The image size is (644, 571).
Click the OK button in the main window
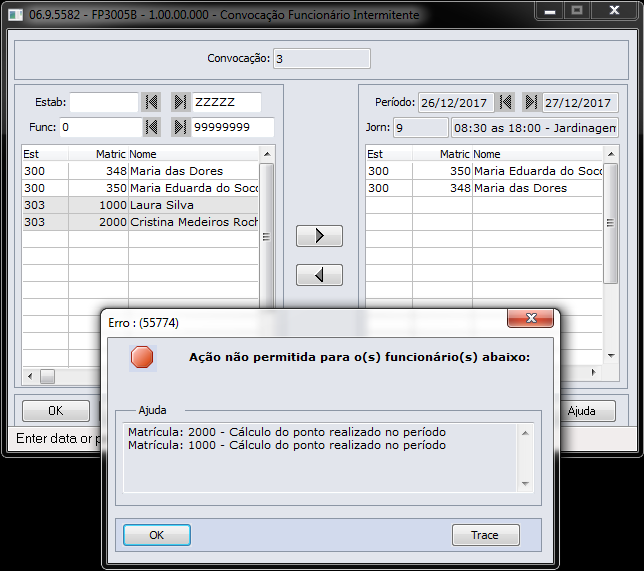pos(56,411)
